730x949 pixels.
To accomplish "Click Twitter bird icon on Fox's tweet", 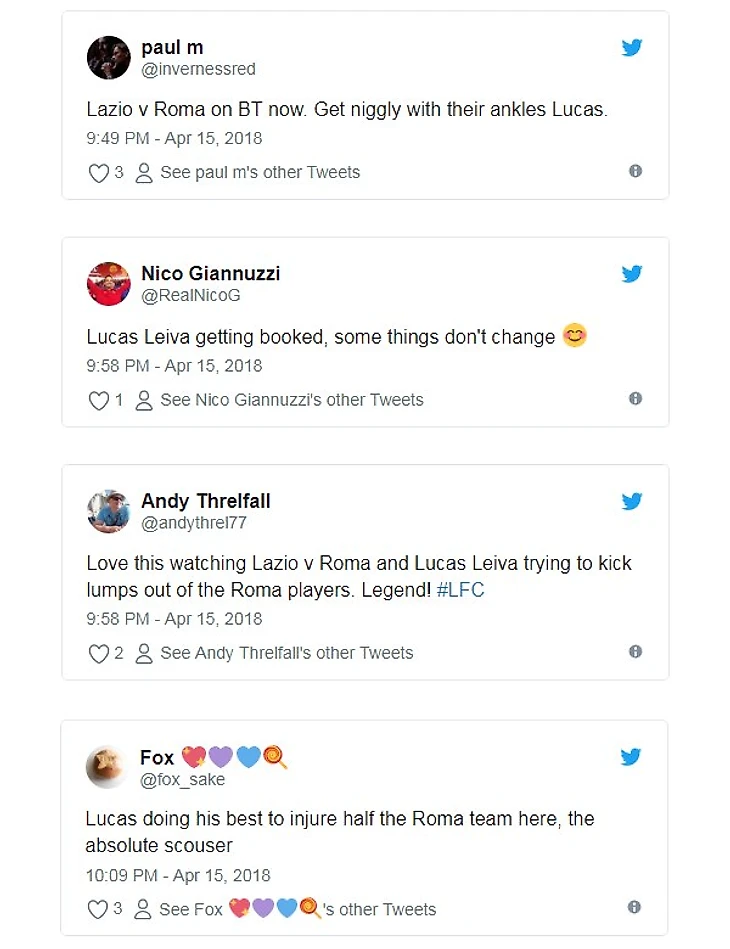I will click(630, 757).
